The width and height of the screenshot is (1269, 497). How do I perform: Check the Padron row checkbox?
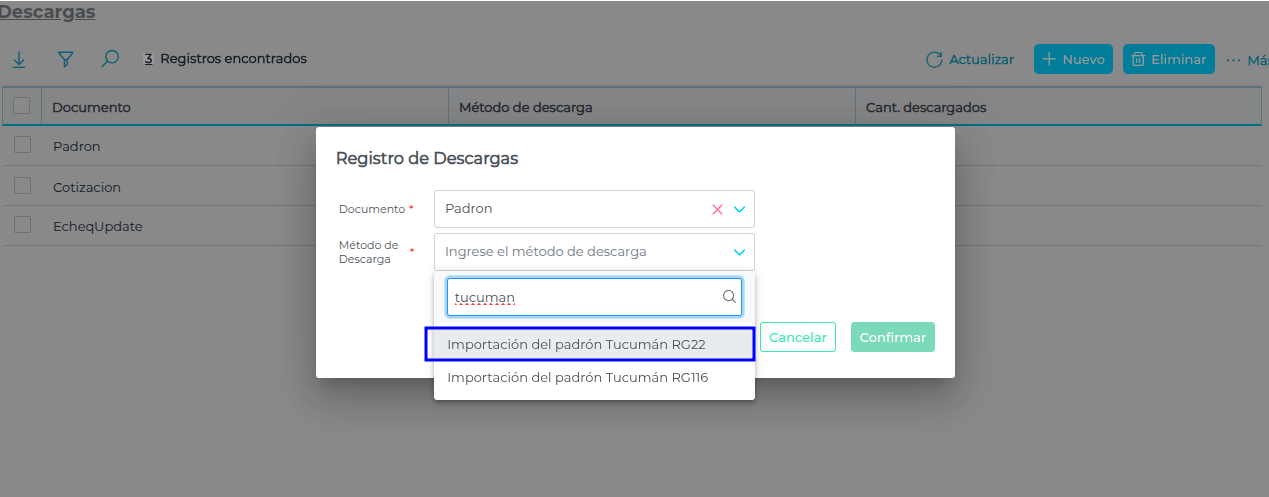22,146
